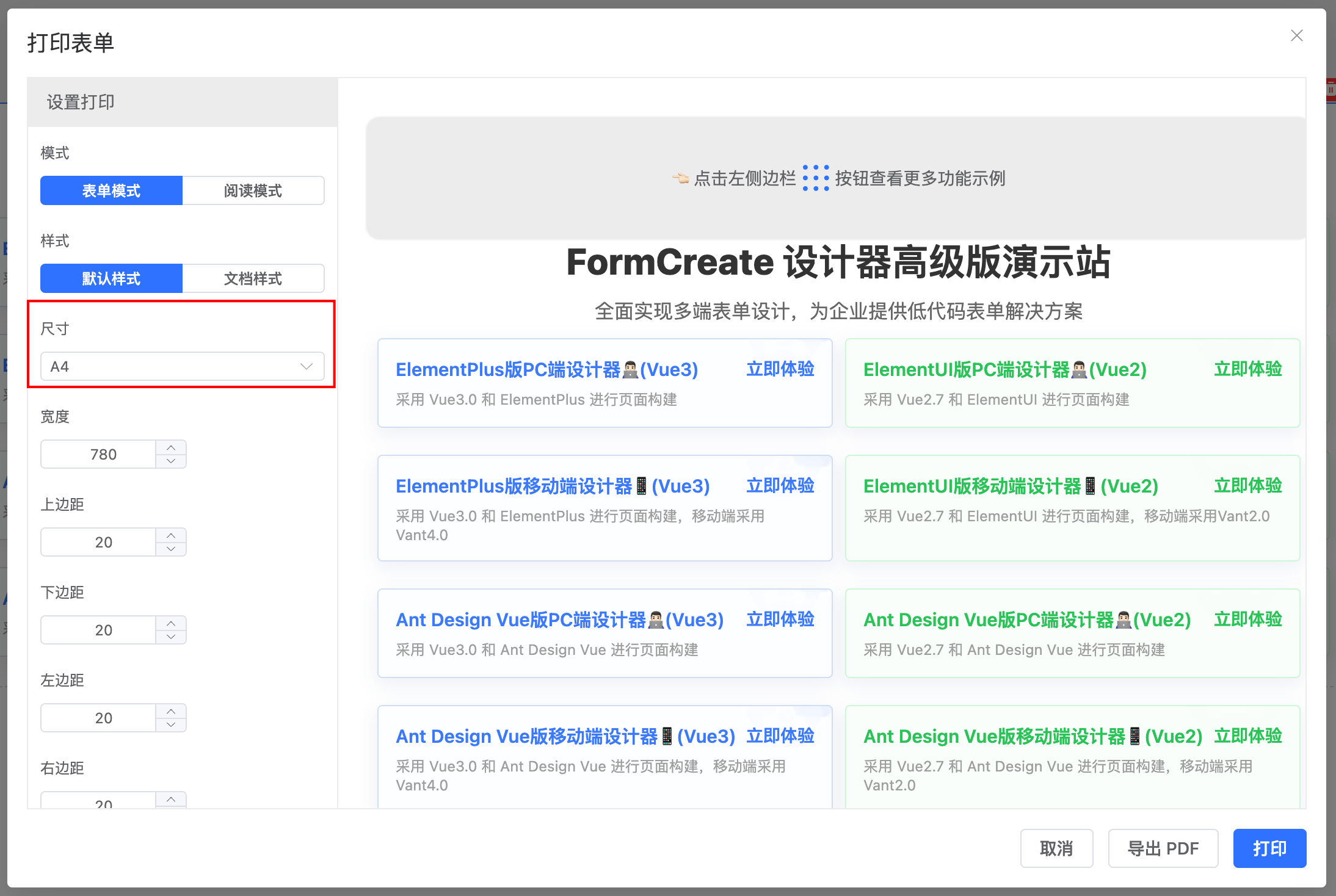
Task: Increase 左边距 with up arrow
Action: (171, 711)
